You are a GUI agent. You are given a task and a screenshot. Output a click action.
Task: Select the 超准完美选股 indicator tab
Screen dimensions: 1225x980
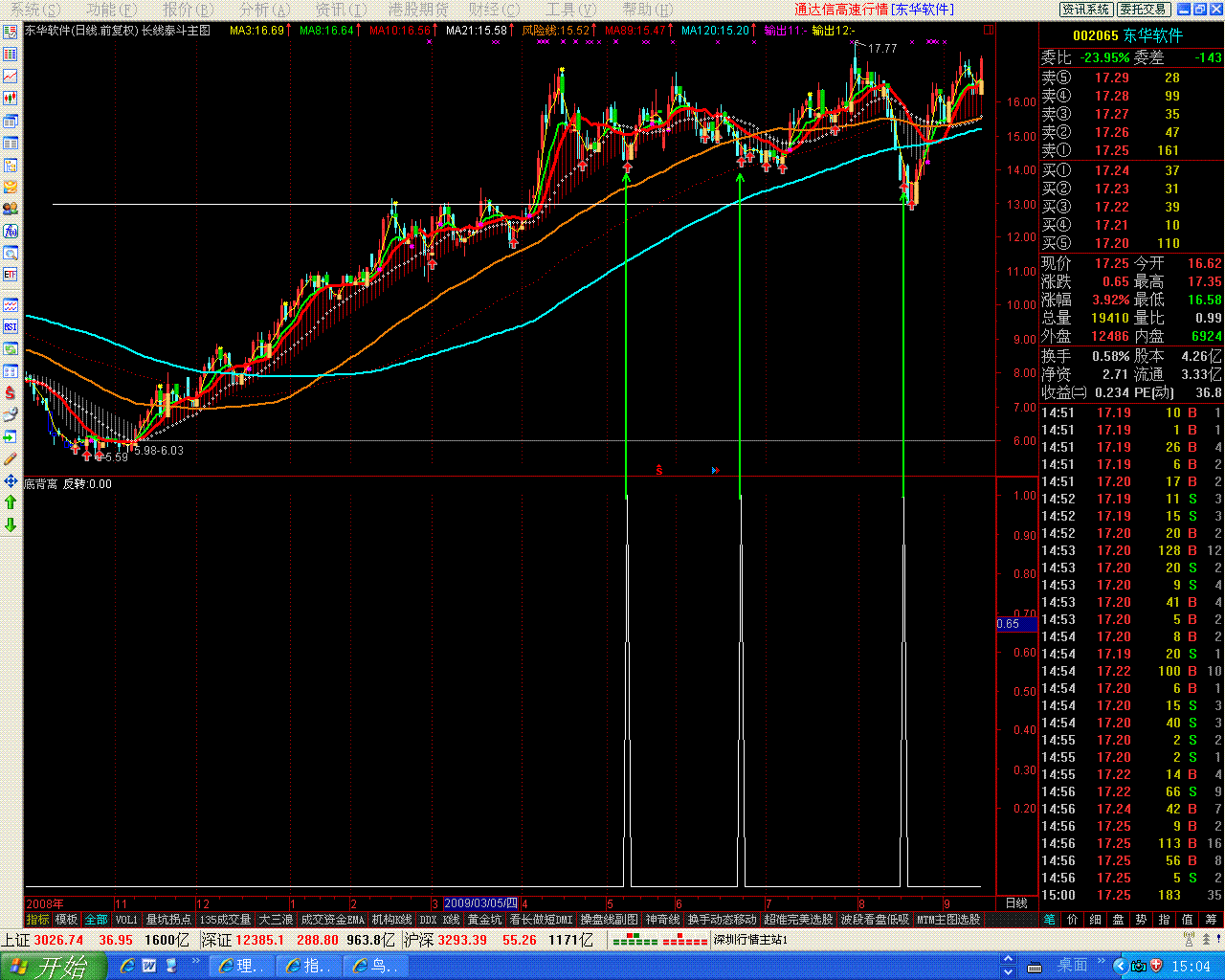click(799, 920)
